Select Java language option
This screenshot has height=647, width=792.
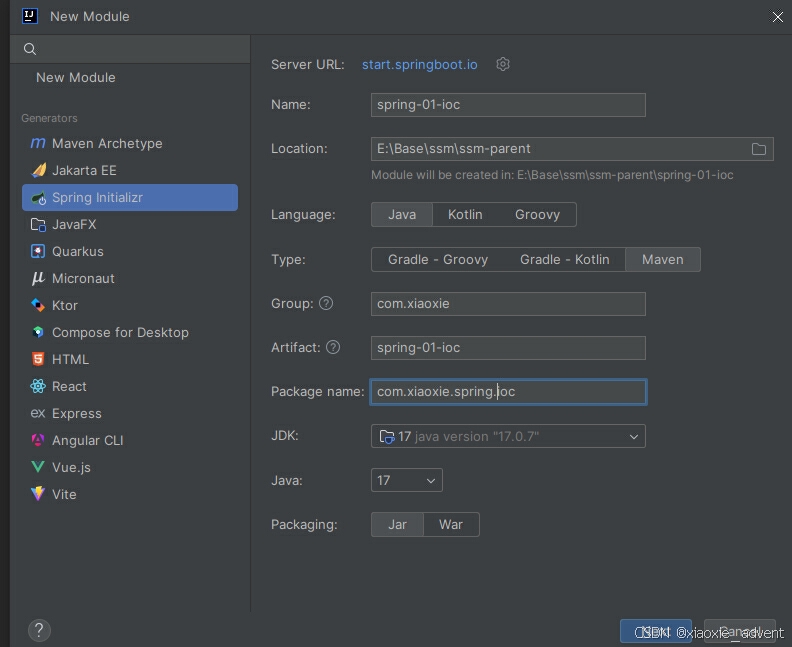point(402,215)
